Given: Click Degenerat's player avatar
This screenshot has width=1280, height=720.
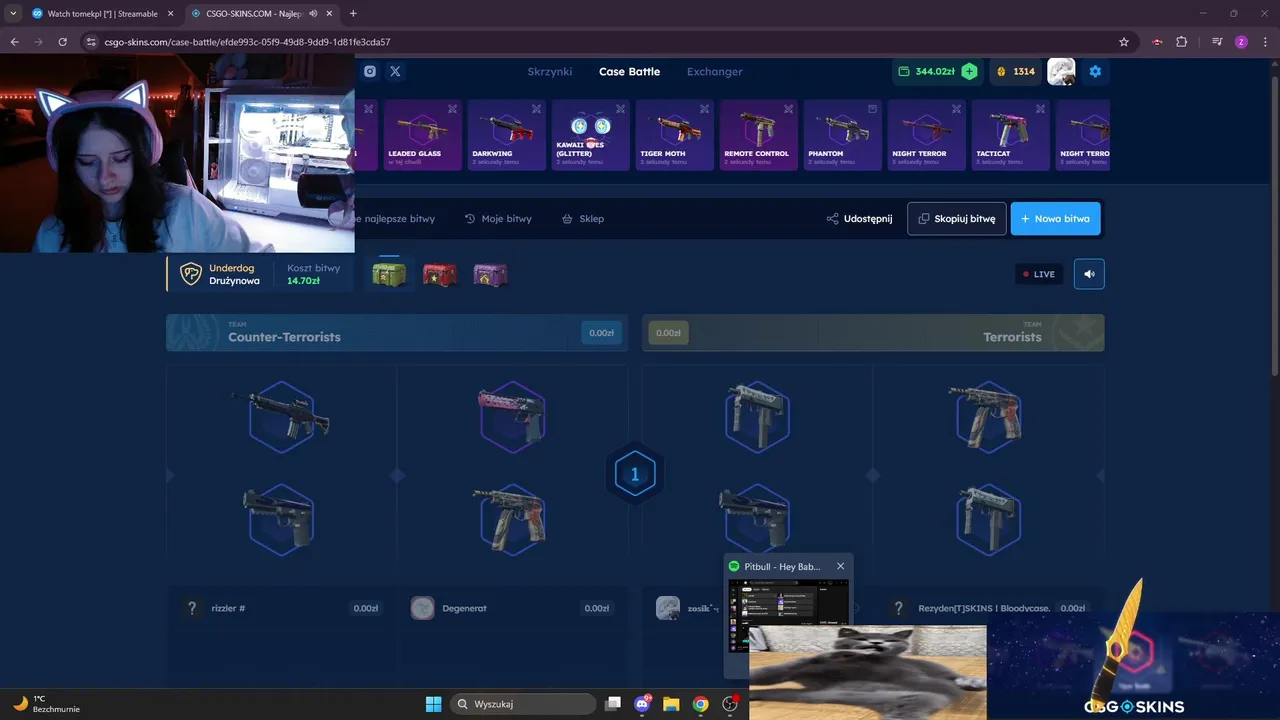Looking at the screenshot, I should click(423, 608).
